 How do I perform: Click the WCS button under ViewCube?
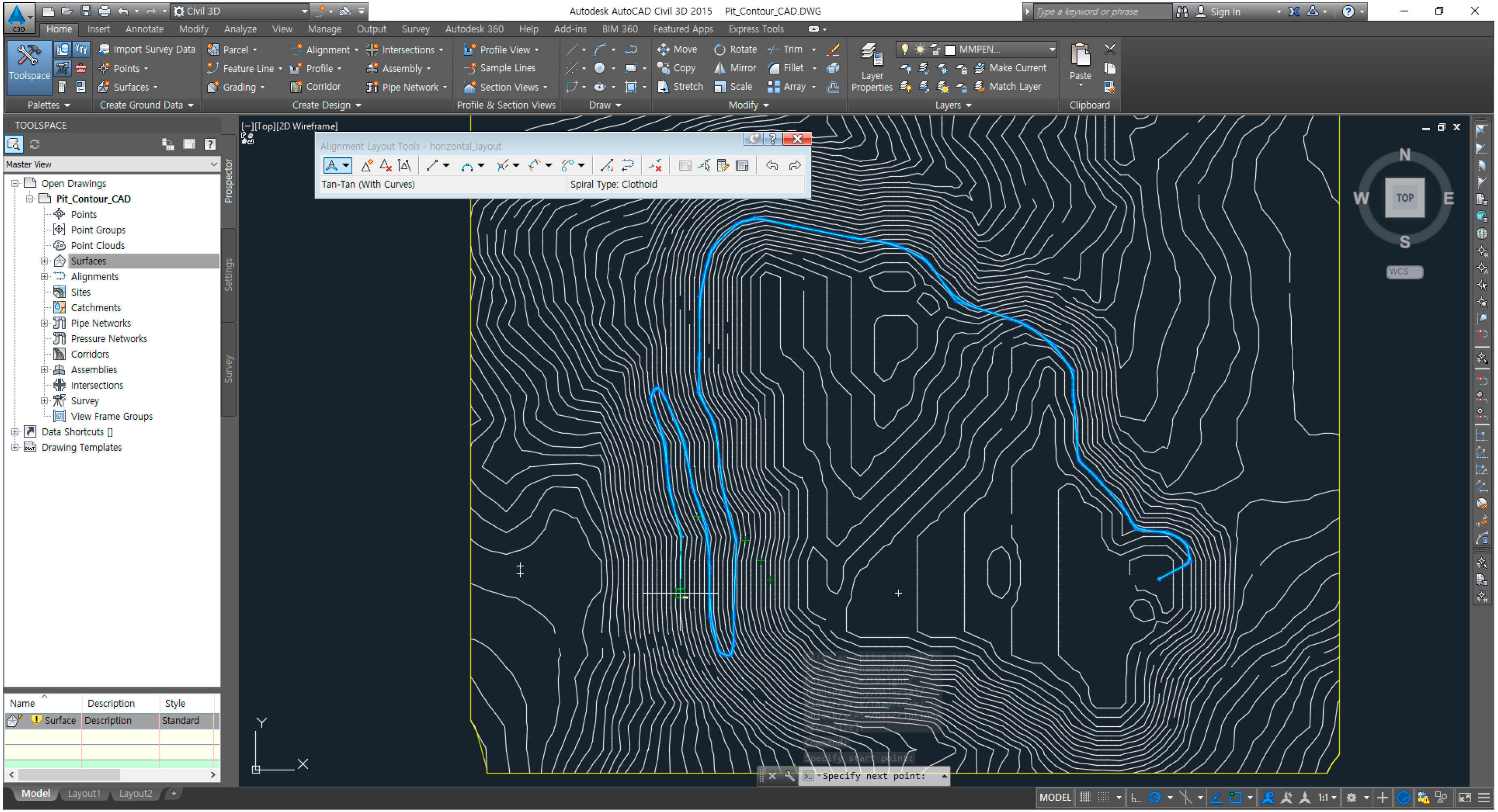[1404, 272]
